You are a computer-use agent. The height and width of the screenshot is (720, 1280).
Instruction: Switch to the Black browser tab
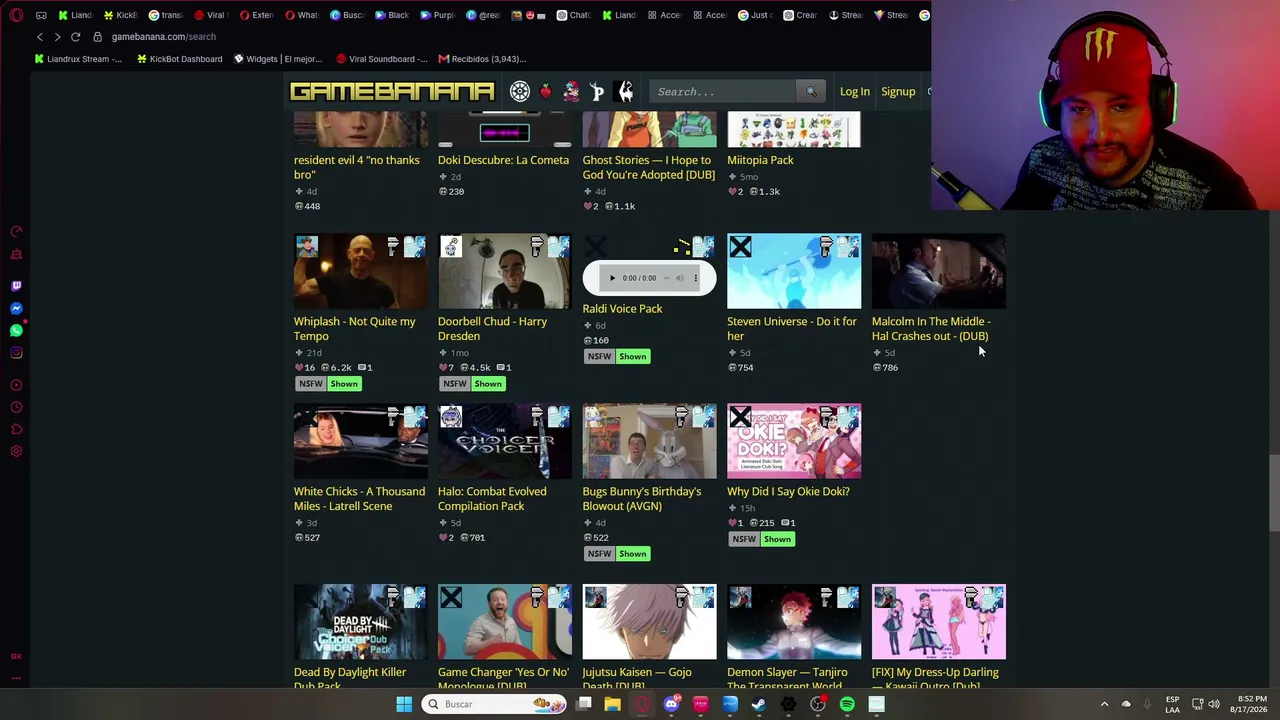coord(393,15)
